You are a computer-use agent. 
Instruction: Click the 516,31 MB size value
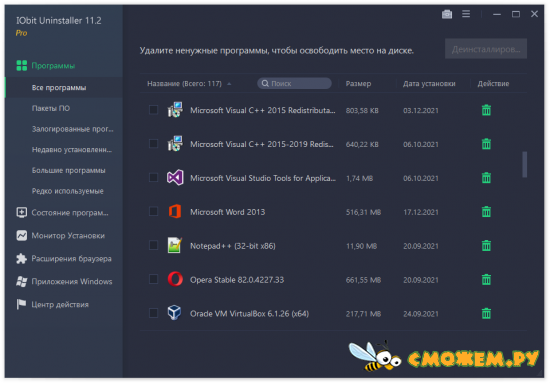pos(363,212)
